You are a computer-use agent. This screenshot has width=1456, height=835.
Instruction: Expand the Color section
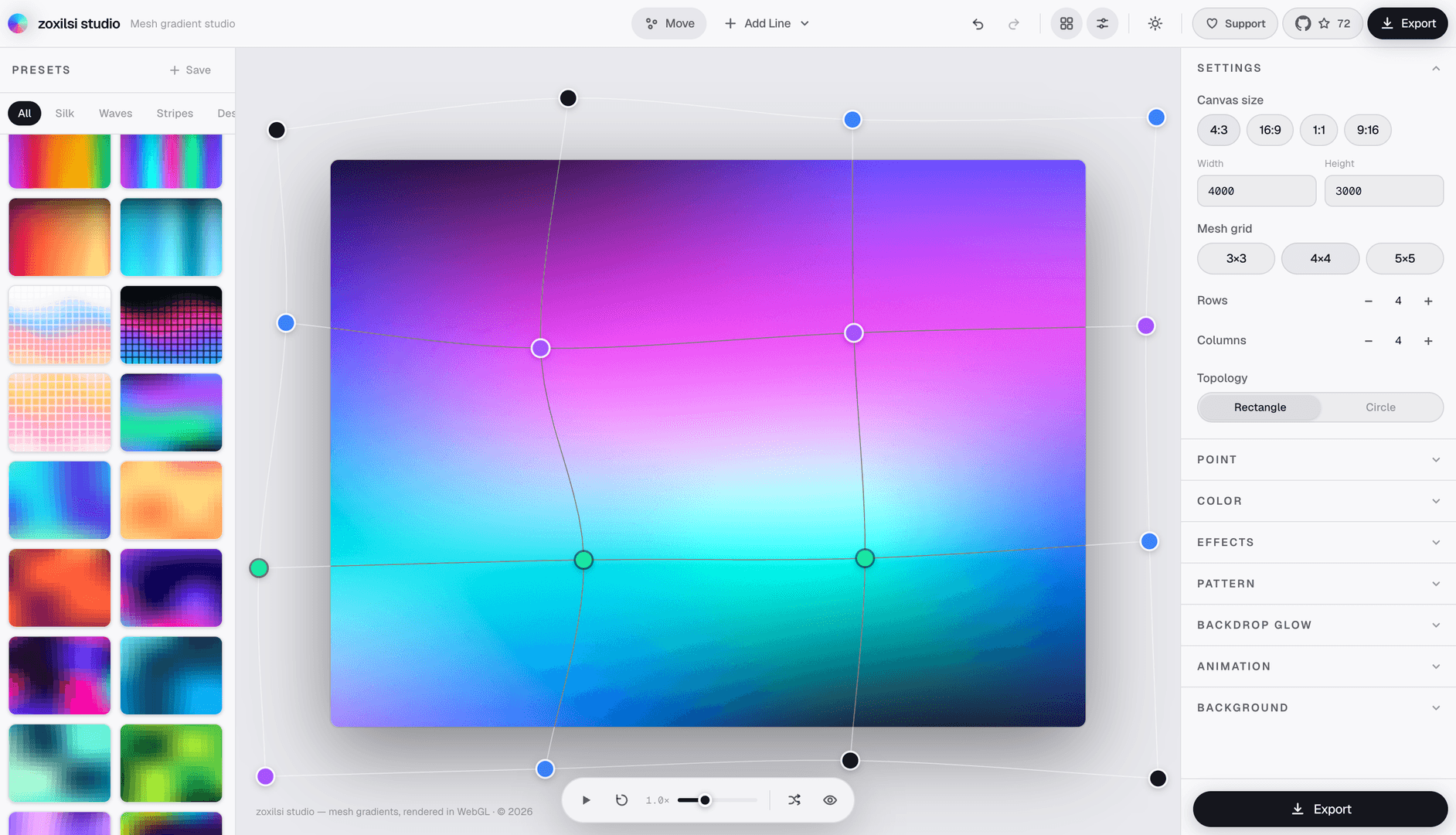click(1318, 501)
